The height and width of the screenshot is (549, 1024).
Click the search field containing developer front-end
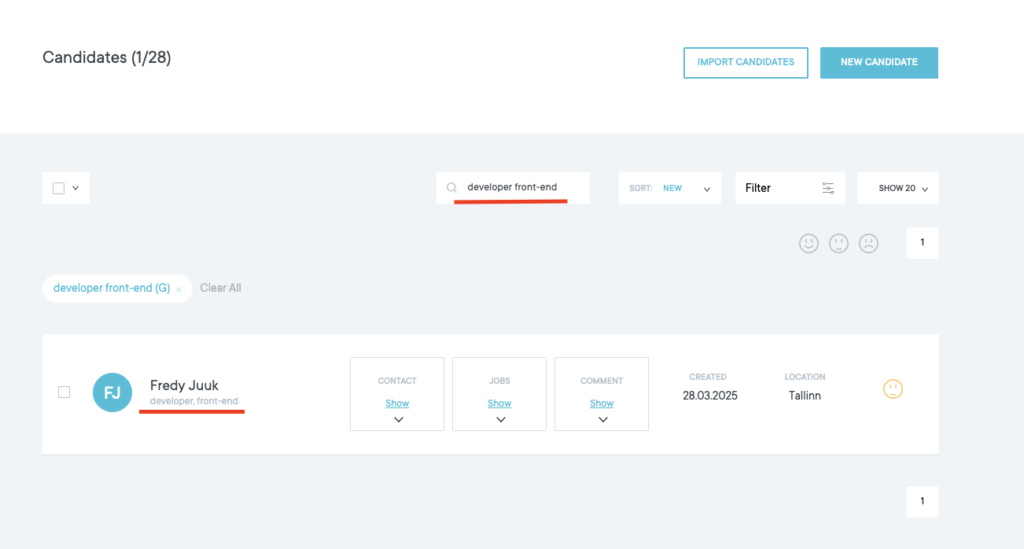click(520, 187)
